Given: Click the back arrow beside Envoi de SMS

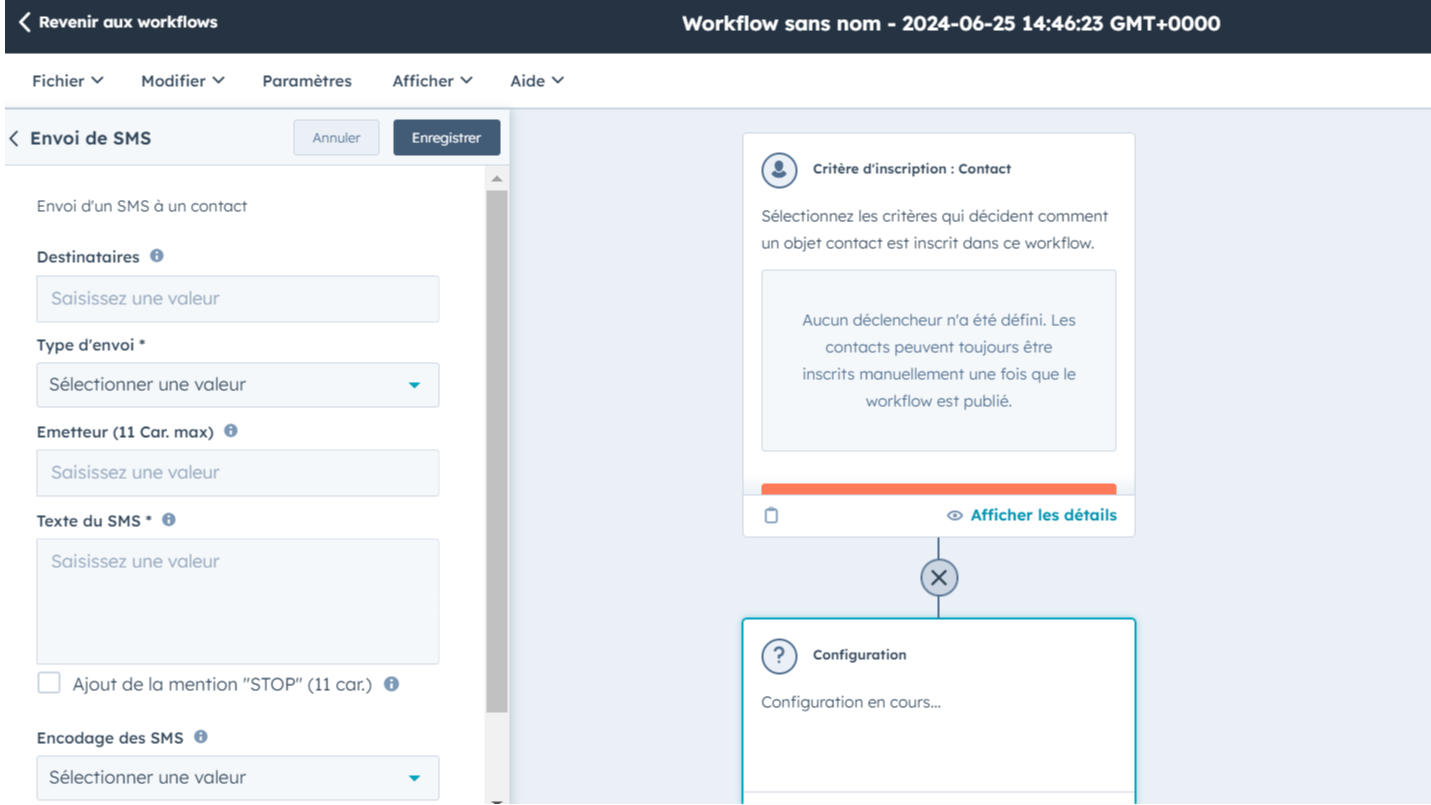Looking at the screenshot, I should [x=14, y=138].
